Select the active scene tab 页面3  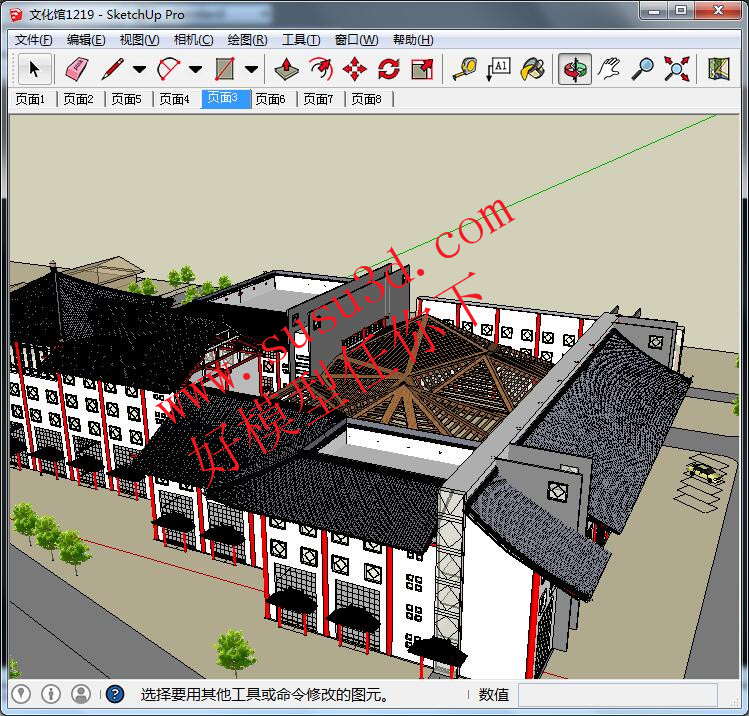[x=225, y=98]
